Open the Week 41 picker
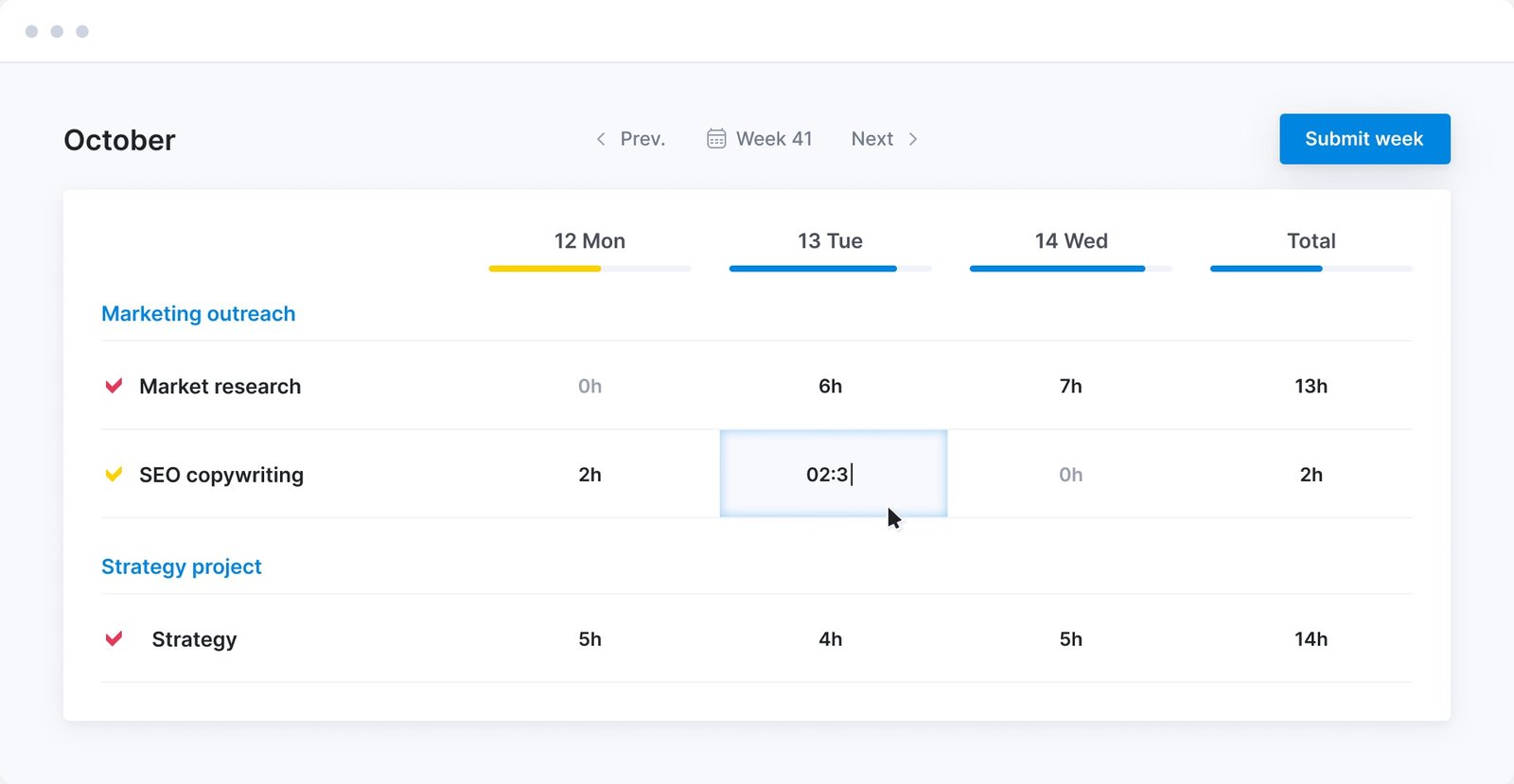Screen dimensions: 1514x784 tap(773, 139)
